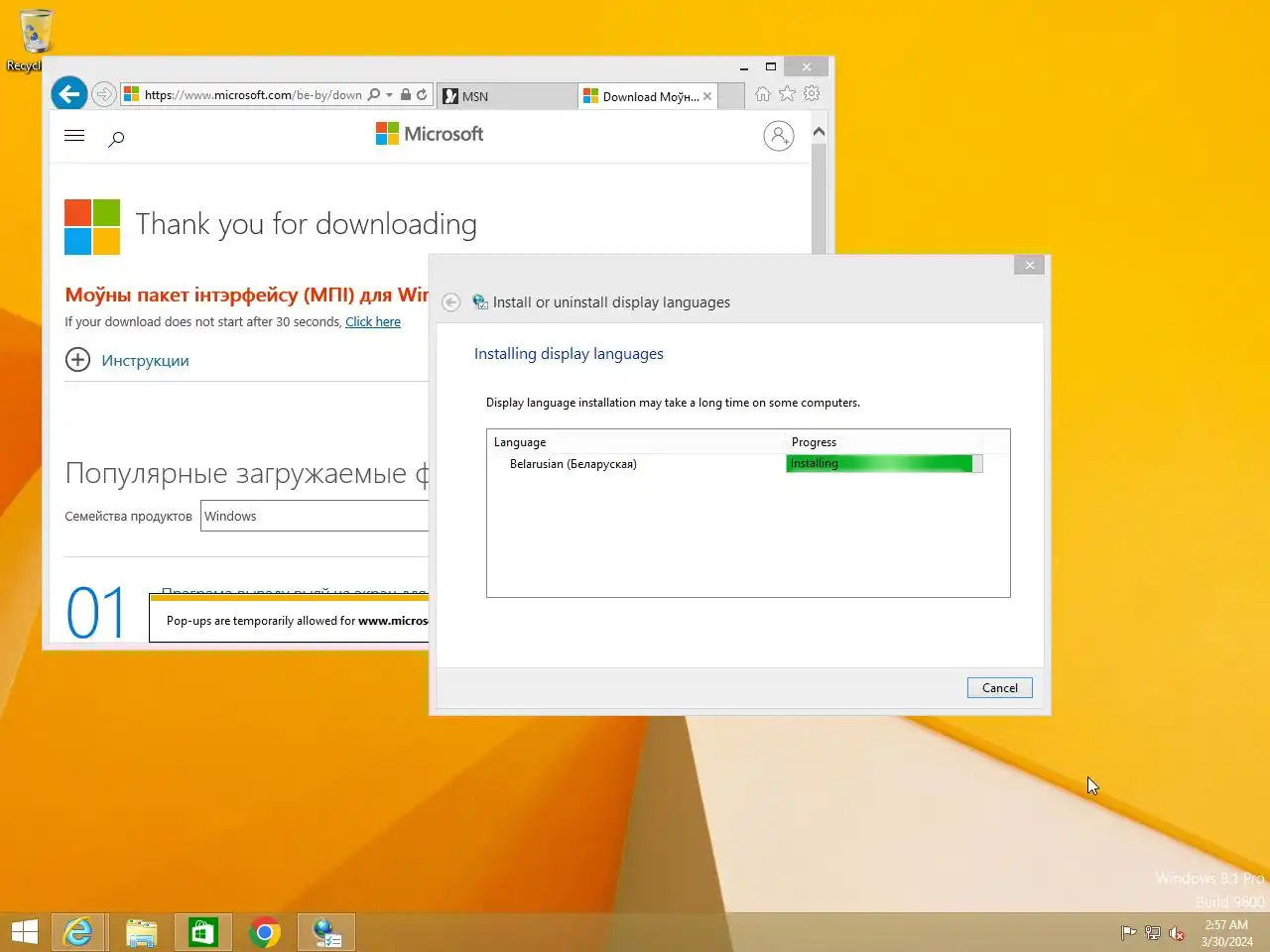The image size is (1270, 952).
Task: Close the Install display languages dialog
Action: point(1029,265)
